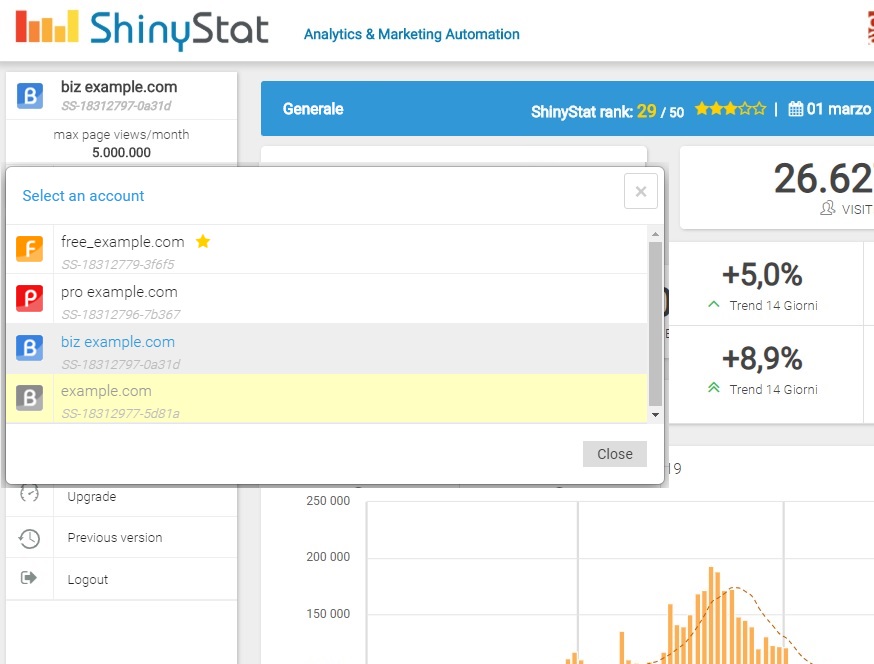
Task: Click the SS-18312797-0a31d ID in the sidebar
Action: pos(116,106)
